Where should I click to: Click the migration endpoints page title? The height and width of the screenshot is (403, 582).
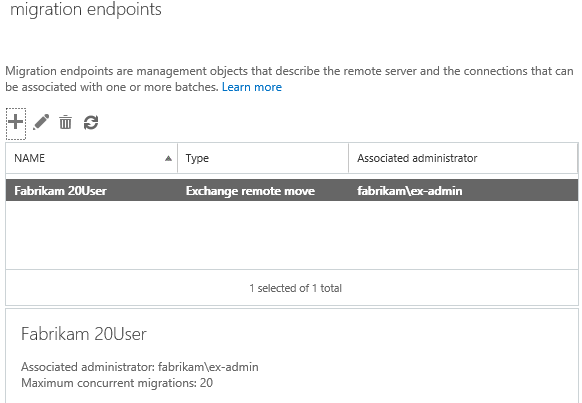tap(86, 9)
